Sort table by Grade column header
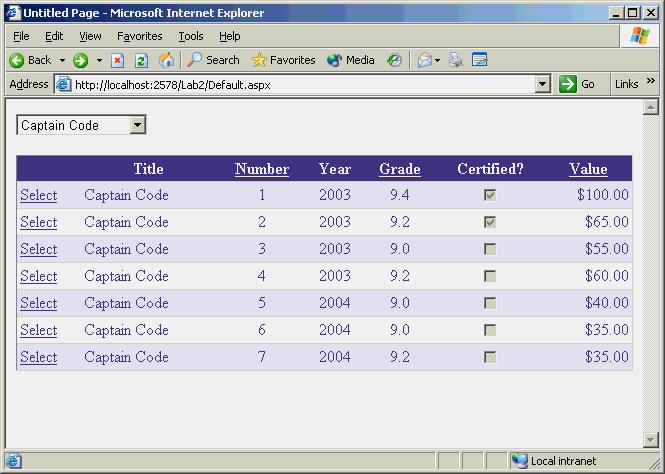665x474 pixels. point(400,169)
